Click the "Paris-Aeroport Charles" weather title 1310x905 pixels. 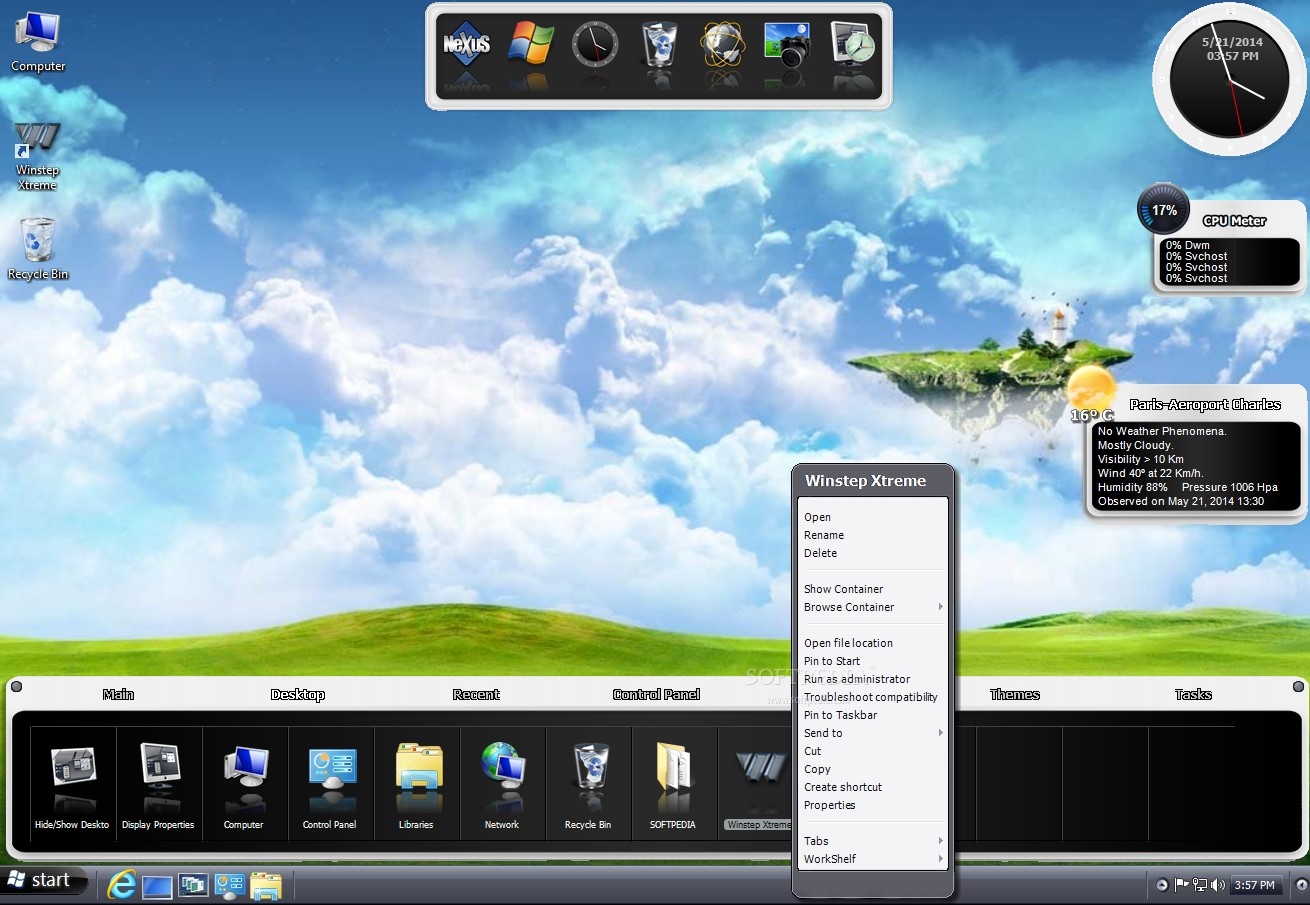(x=1205, y=404)
